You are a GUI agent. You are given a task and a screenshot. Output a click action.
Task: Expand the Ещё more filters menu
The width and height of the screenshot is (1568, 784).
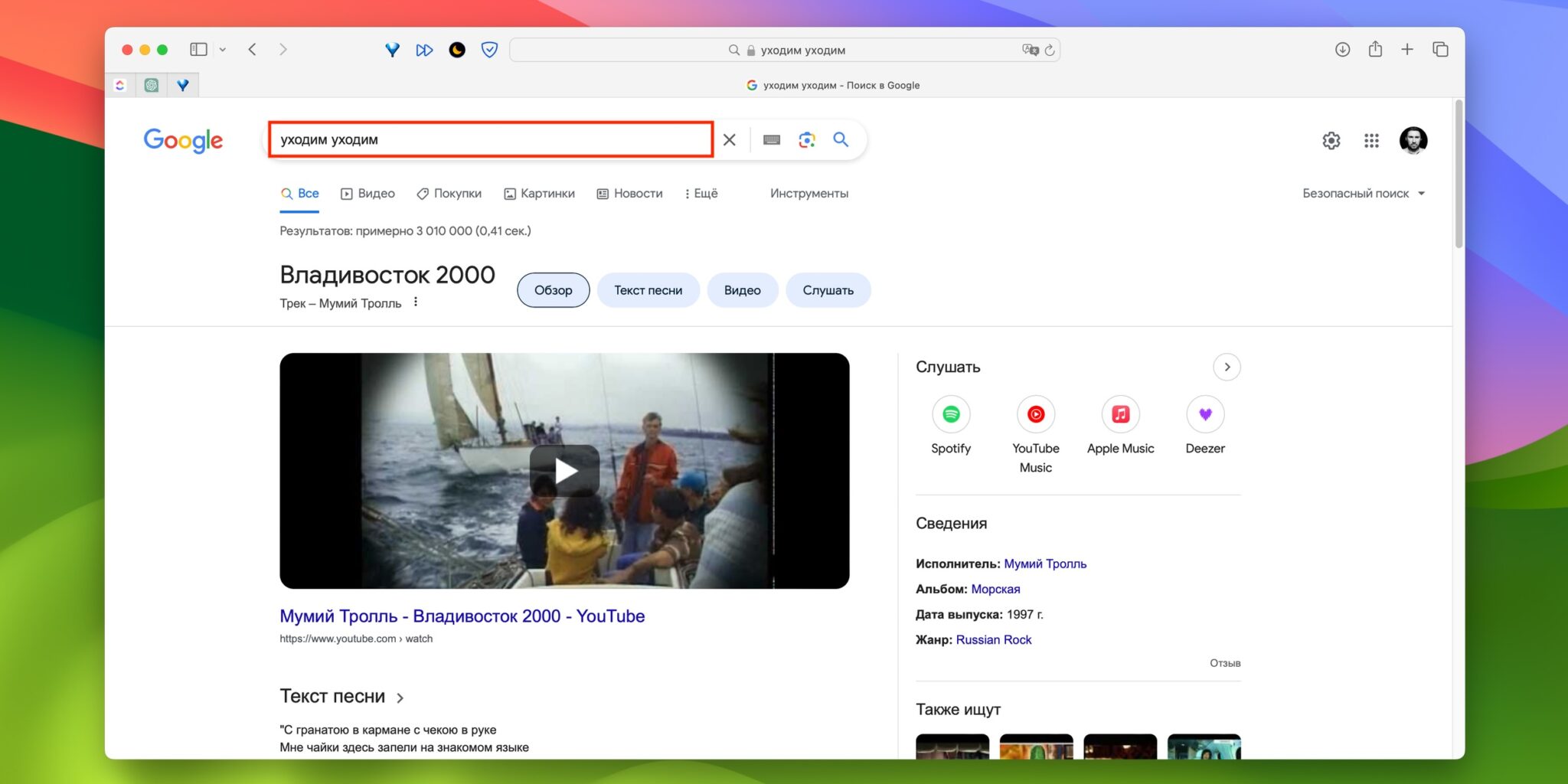click(x=701, y=194)
